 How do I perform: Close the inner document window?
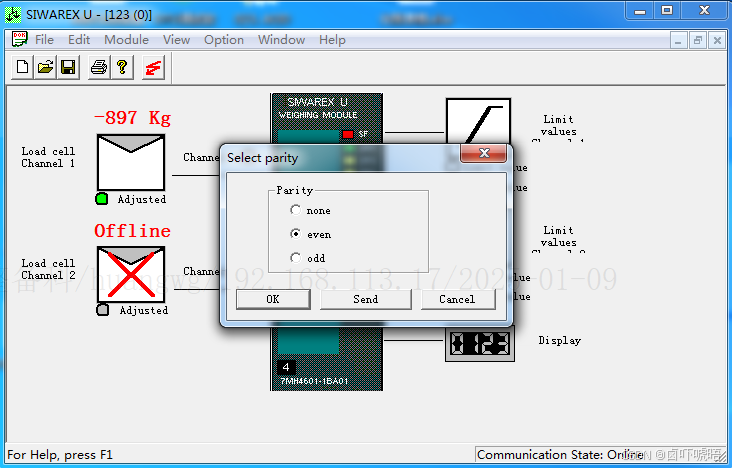(x=718, y=40)
